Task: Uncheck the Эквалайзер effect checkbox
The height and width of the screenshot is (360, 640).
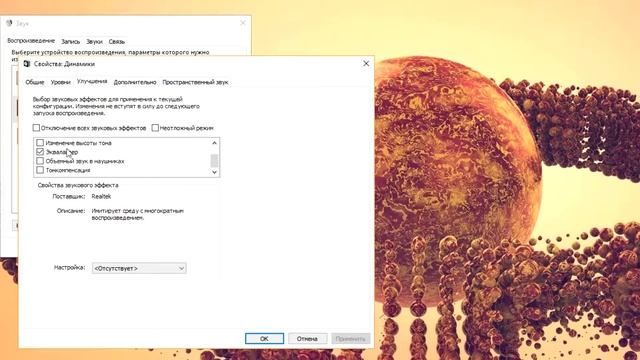Action: pyautogui.click(x=40, y=152)
